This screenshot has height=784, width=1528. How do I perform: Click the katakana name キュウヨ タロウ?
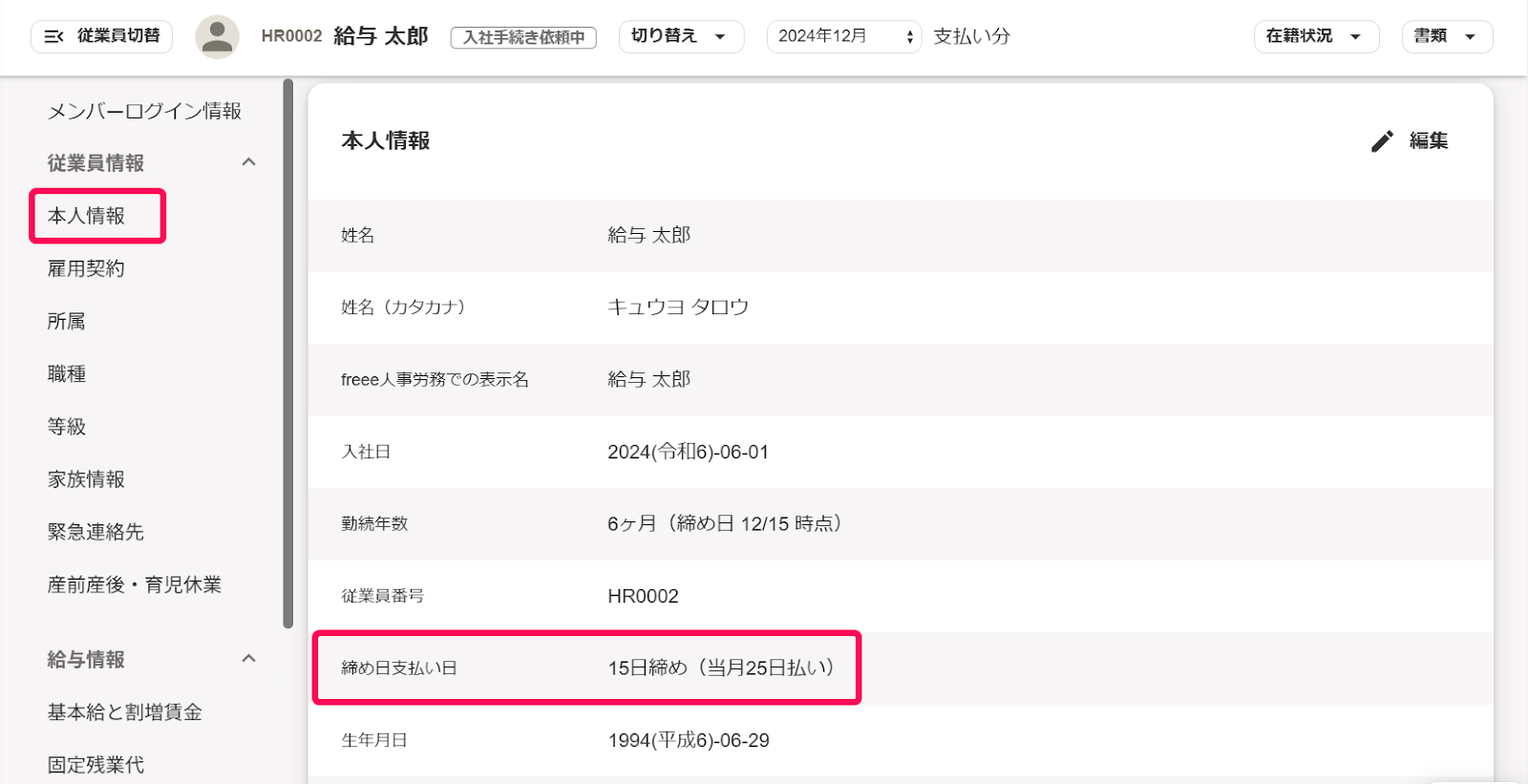[x=678, y=307]
